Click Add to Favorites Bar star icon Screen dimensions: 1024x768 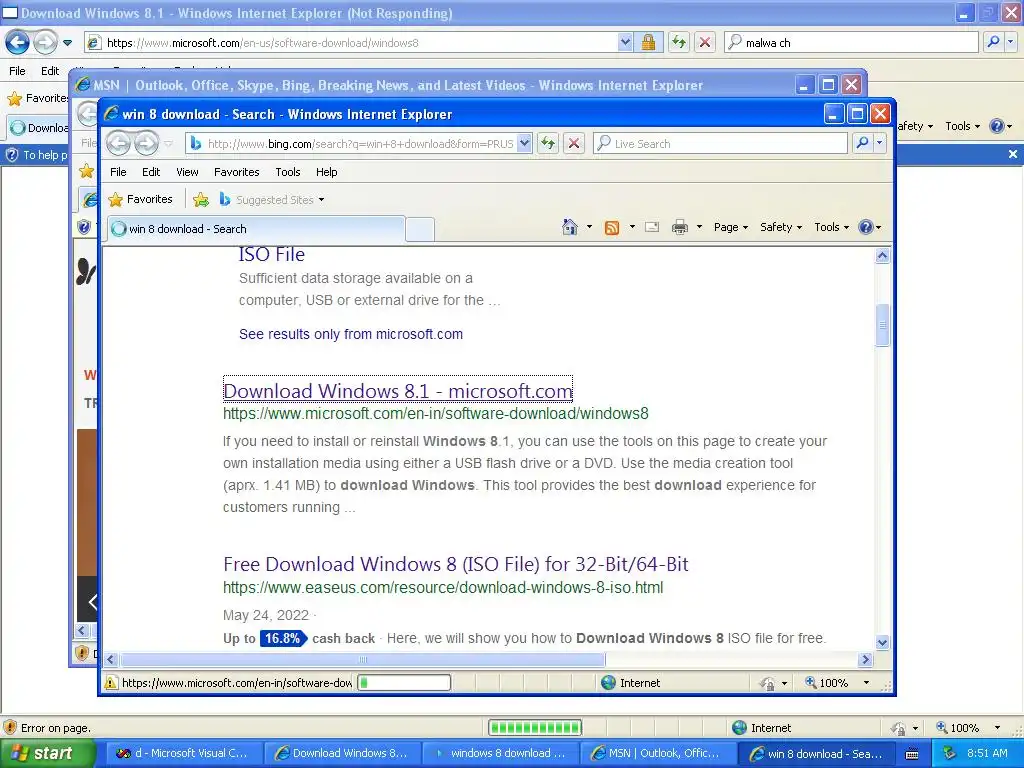[x=201, y=200]
